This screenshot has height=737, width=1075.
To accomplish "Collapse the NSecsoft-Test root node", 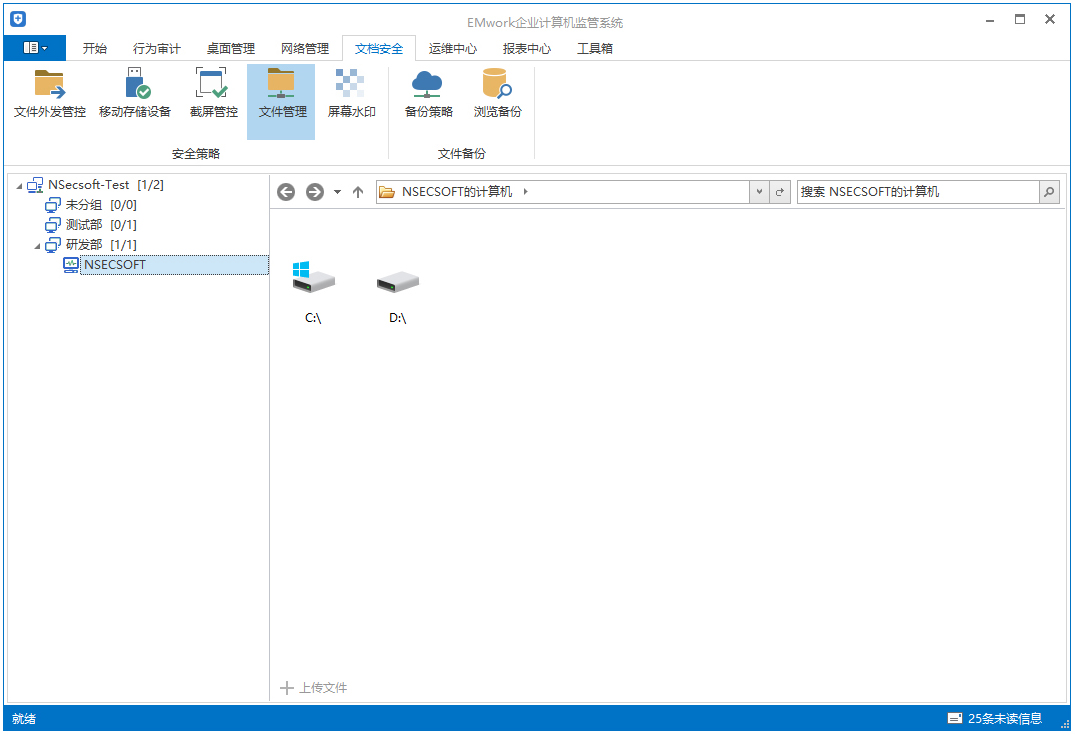I will point(19,186).
